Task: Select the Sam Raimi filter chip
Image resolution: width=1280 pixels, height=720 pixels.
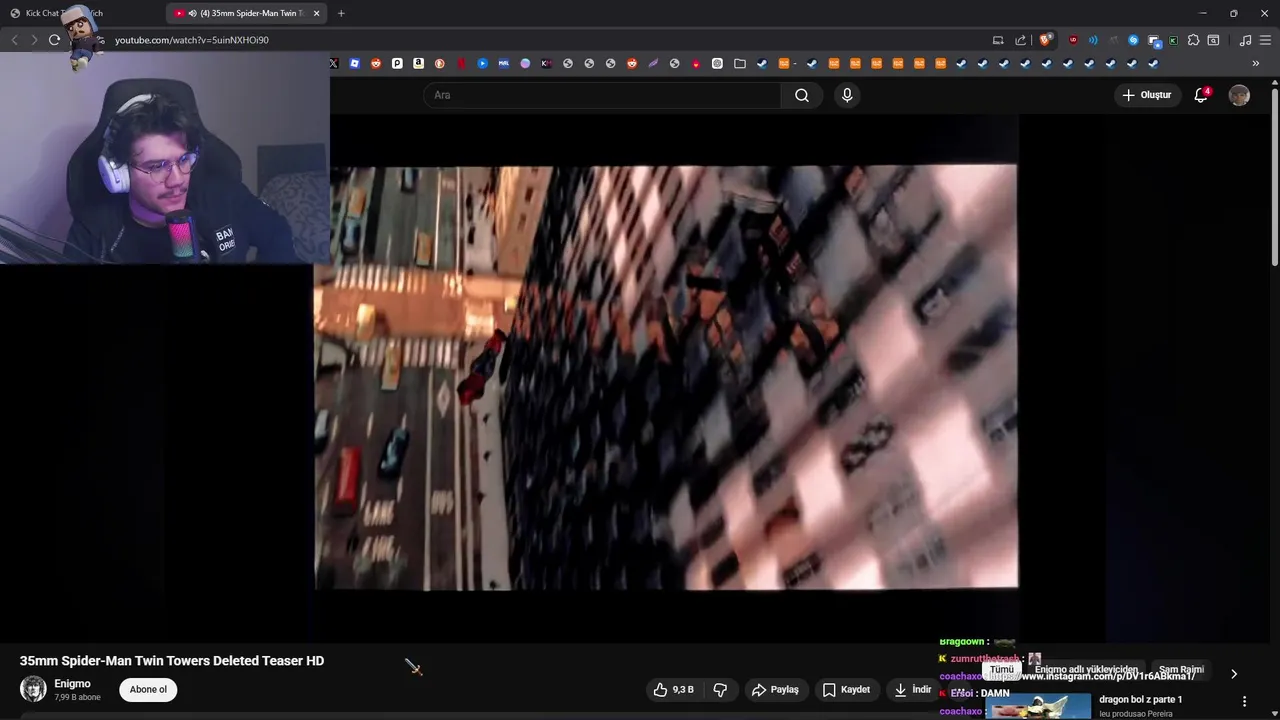Action: [1181, 670]
